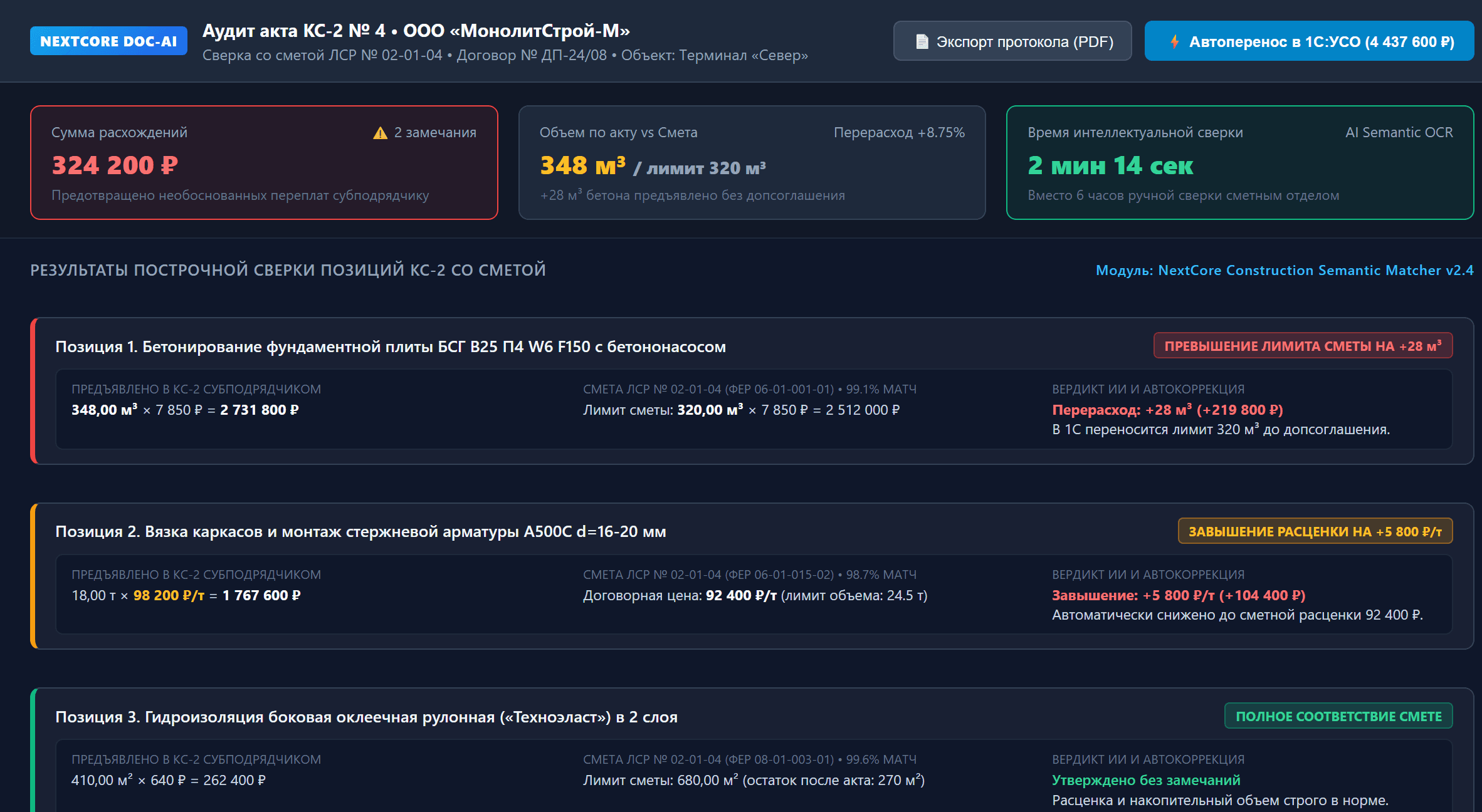Click the lightning bolt icon for auto-transfer
The height and width of the screenshot is (812, 1482).
tap(1174, 41)
